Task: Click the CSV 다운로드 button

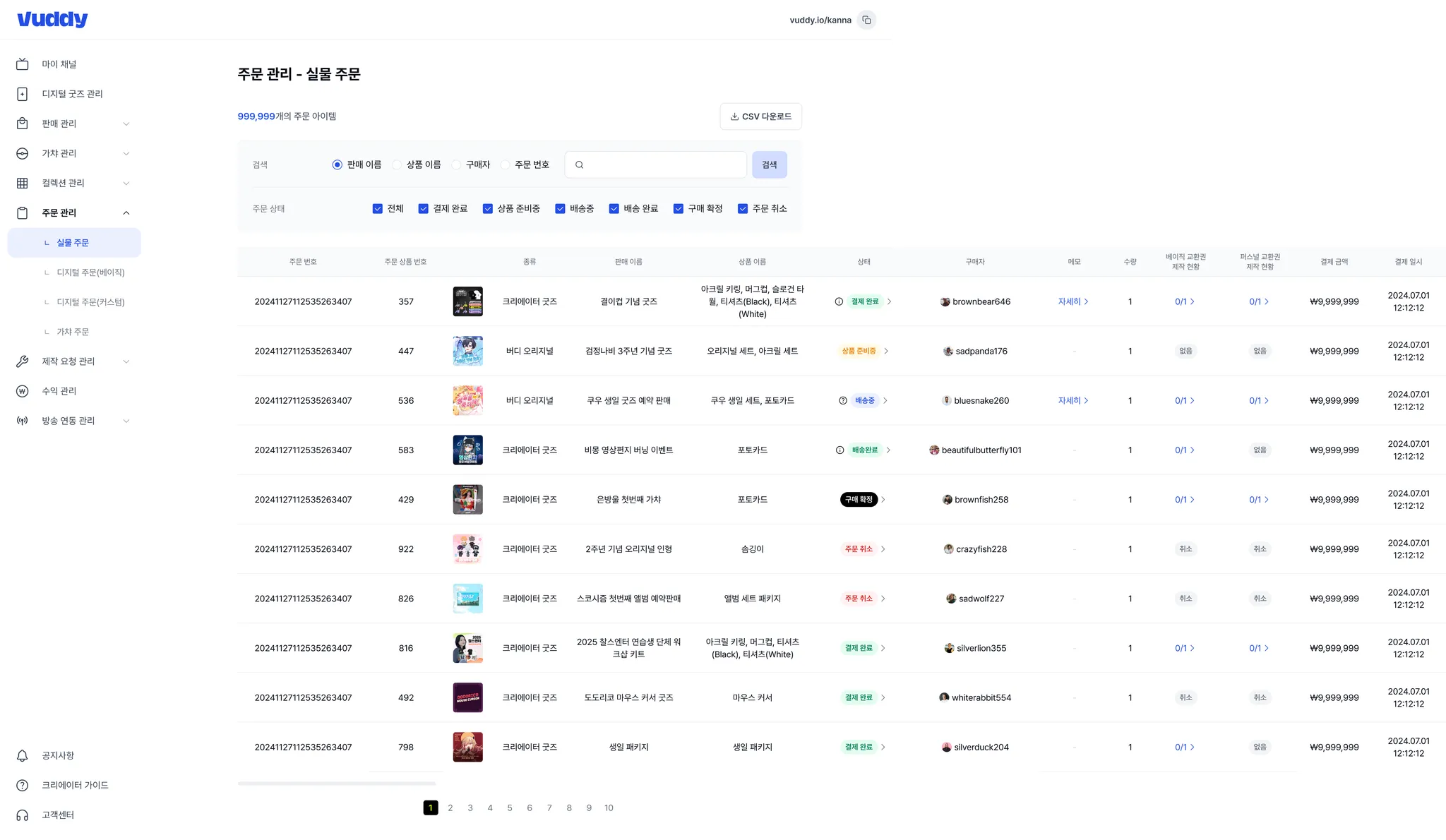Action: click(x=760, y=116)
